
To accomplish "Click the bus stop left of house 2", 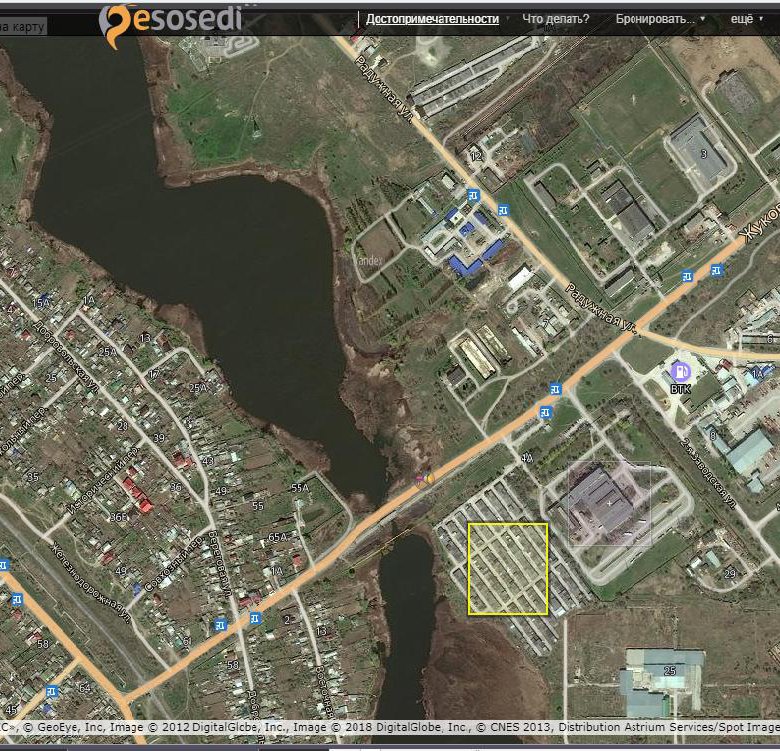I will [255, 619].
